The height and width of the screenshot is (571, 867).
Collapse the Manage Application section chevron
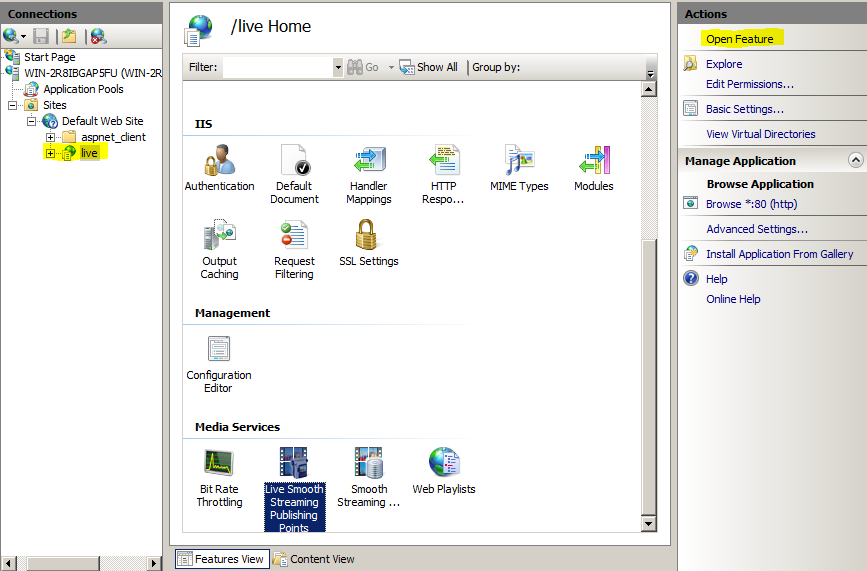[855, 160]
